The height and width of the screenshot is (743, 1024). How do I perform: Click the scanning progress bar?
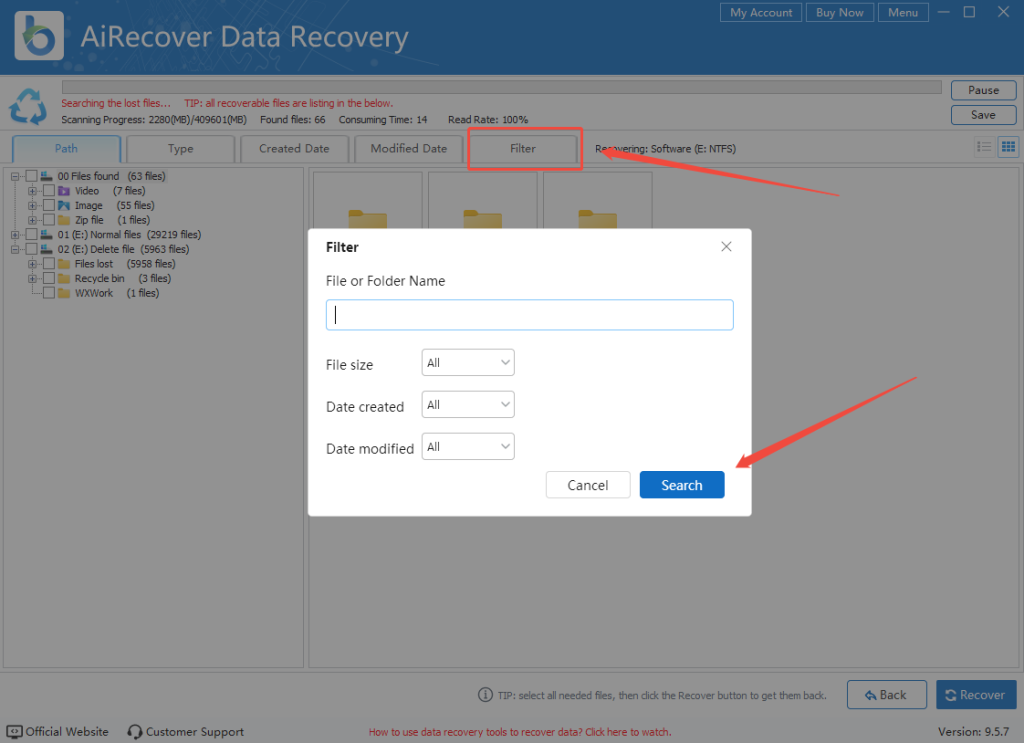(x=500, y=86)
